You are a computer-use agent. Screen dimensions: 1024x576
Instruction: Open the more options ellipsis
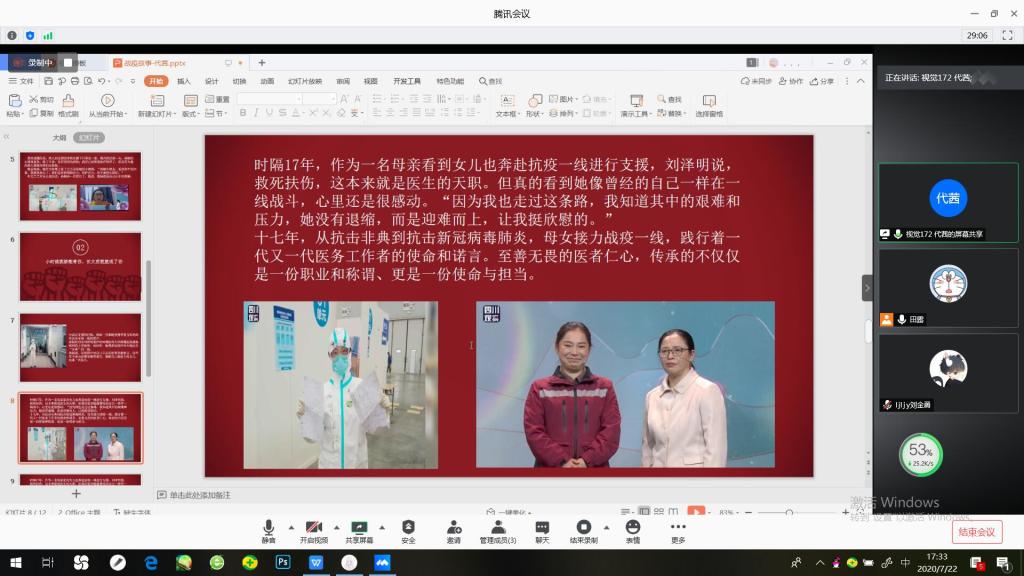pyautogui.click(x=678, y=528)
